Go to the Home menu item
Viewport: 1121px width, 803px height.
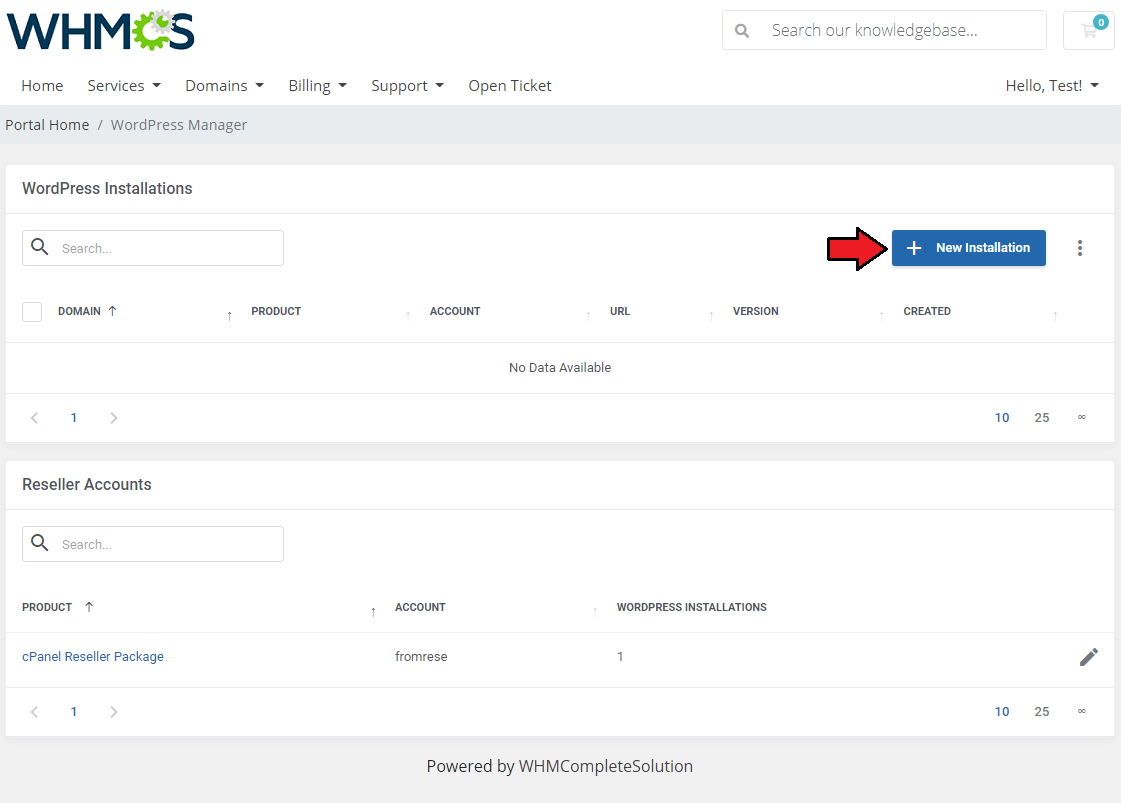[42, 86]
